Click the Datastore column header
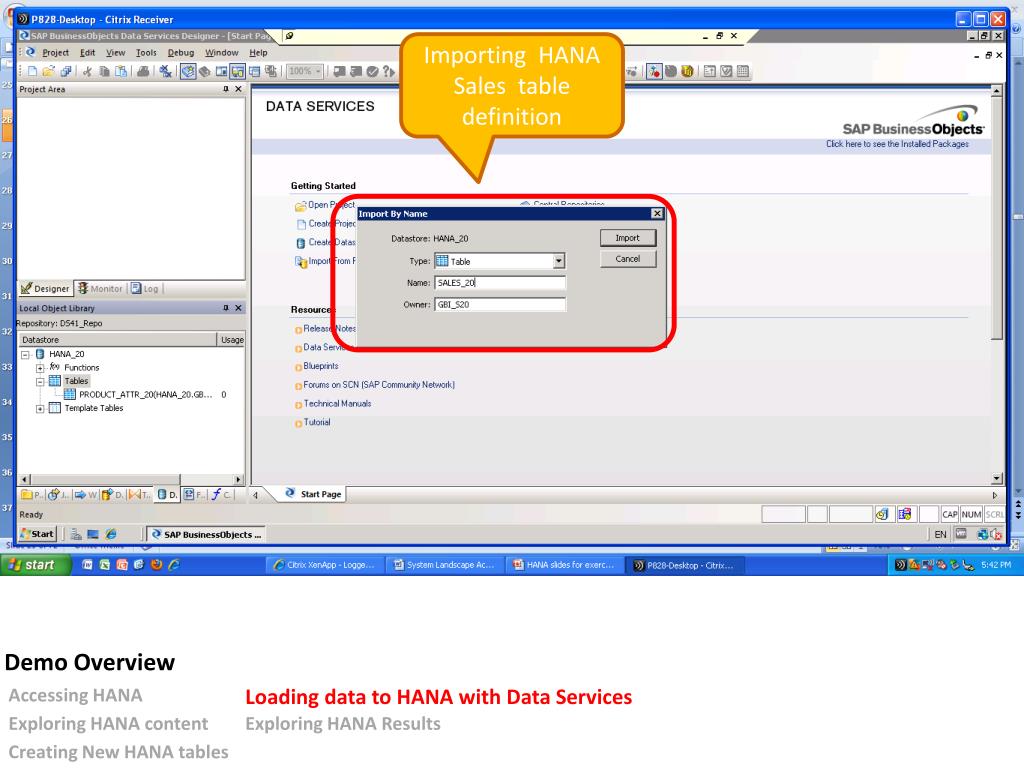Viewport: 1024px width, 768px height. pyautogui.click(x=117, y=340)
